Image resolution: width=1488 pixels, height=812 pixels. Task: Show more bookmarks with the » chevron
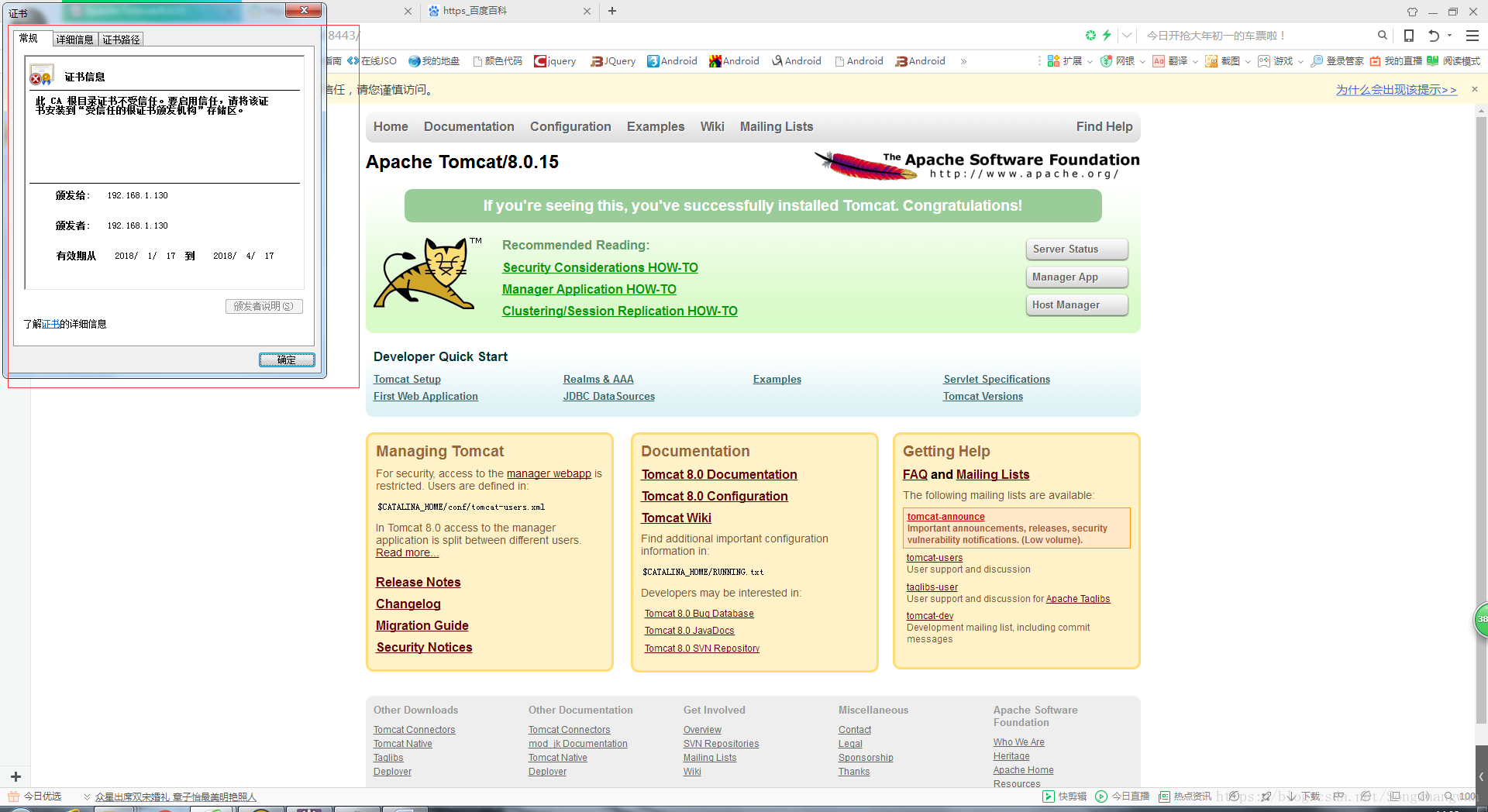coord(963,61)
